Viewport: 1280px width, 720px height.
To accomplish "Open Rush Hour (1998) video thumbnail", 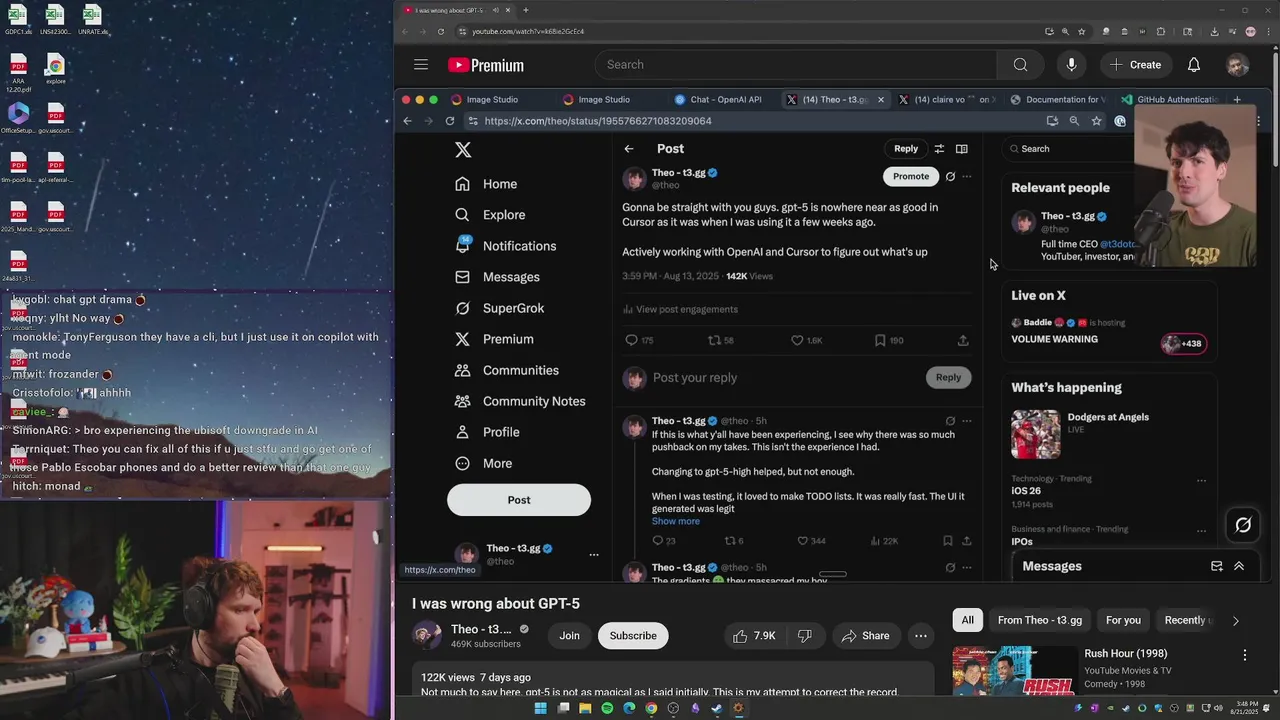I will click(1014, 672).
